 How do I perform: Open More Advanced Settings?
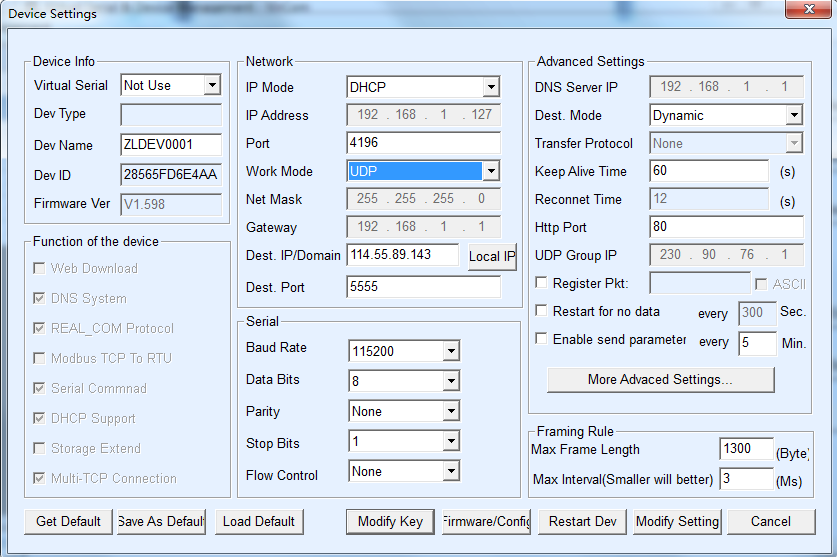click(660, 380)
